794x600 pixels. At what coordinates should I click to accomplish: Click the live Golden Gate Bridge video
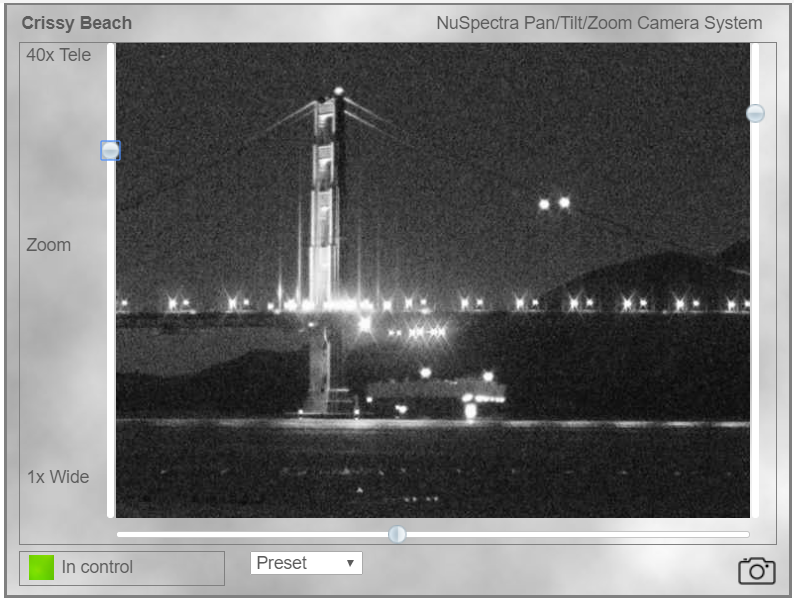(432, 280)
